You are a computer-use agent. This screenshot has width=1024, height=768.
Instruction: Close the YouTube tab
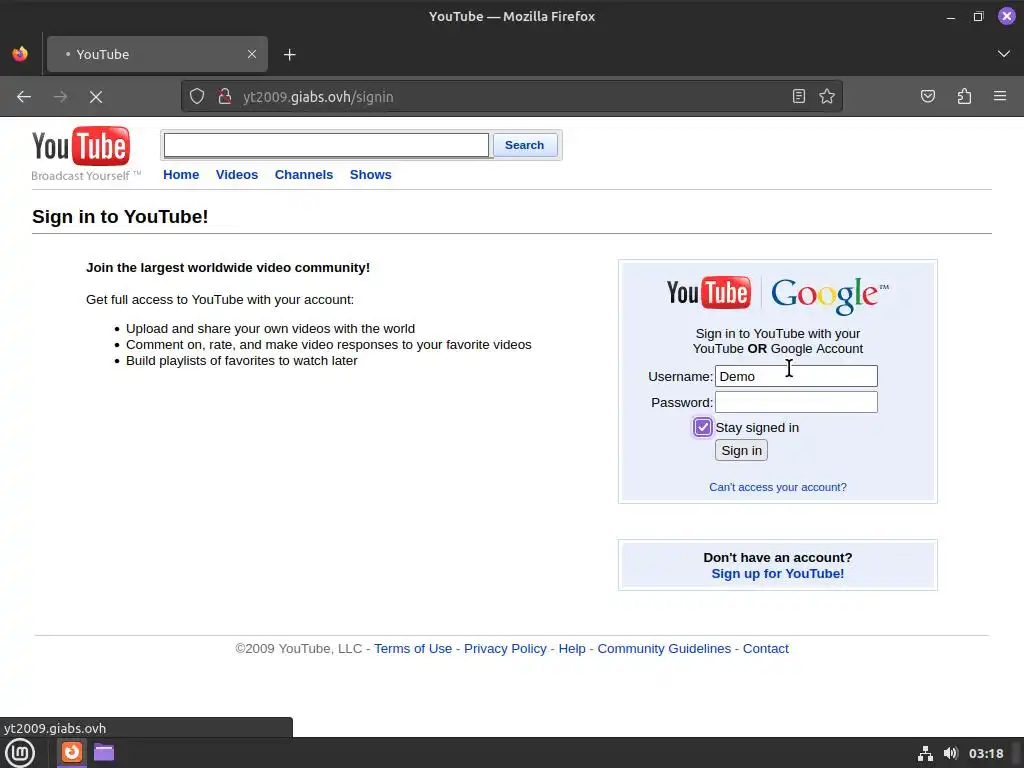pyautogui.click(x=252, y=54)
